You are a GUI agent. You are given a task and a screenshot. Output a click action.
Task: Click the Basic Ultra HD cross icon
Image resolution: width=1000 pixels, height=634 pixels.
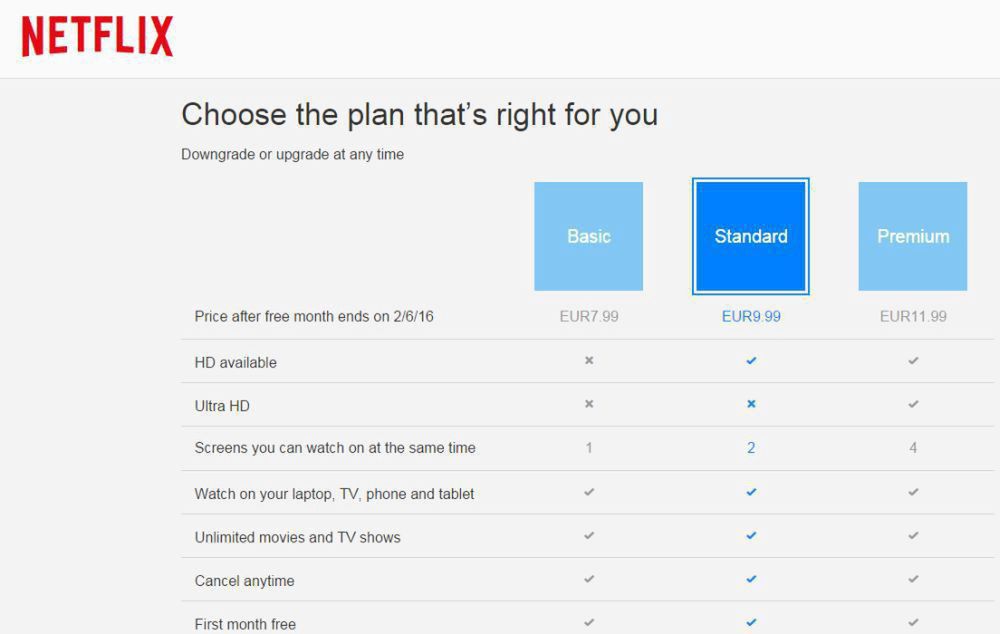click(589, 404)
